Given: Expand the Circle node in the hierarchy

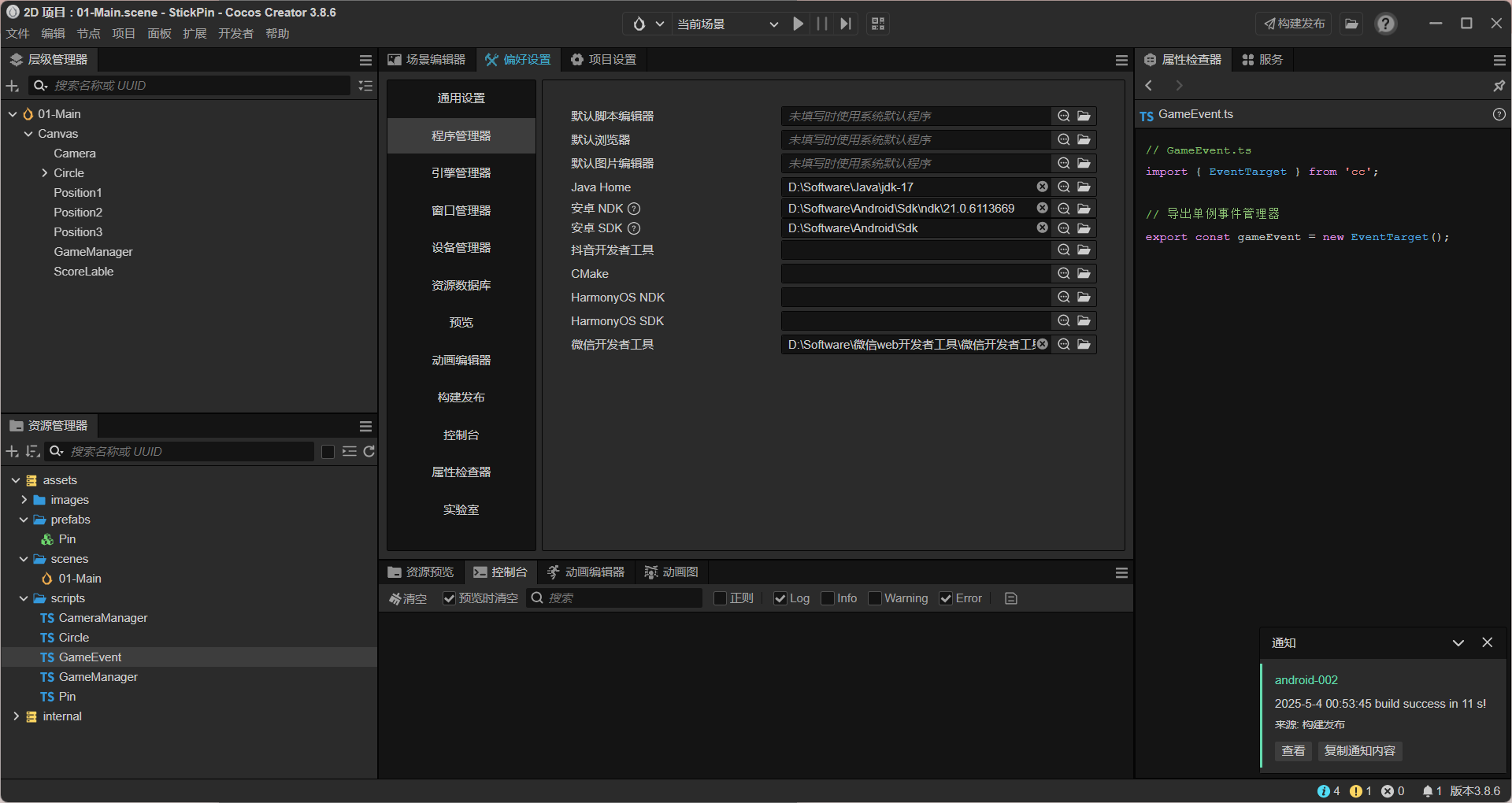Looking at the screenshot, I should 44,172.
